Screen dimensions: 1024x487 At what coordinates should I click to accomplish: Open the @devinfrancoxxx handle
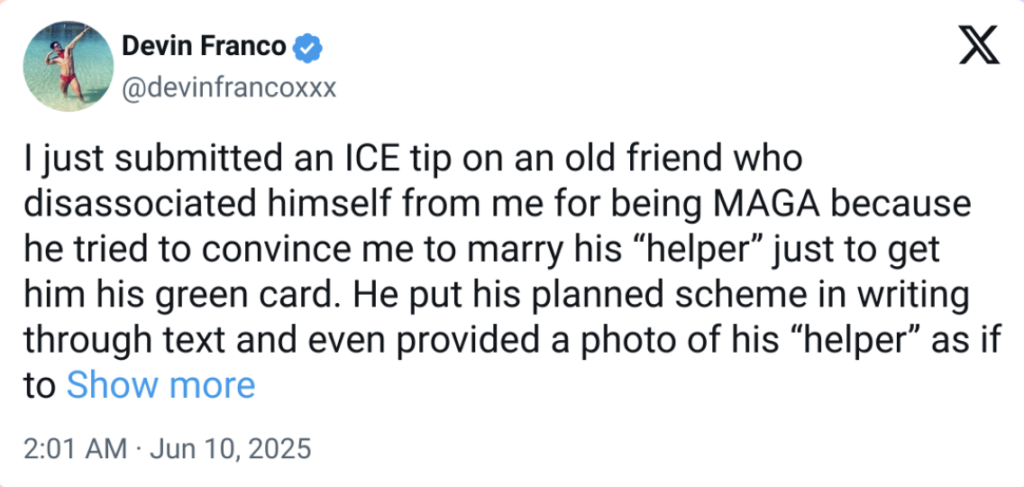click(229, 88)
